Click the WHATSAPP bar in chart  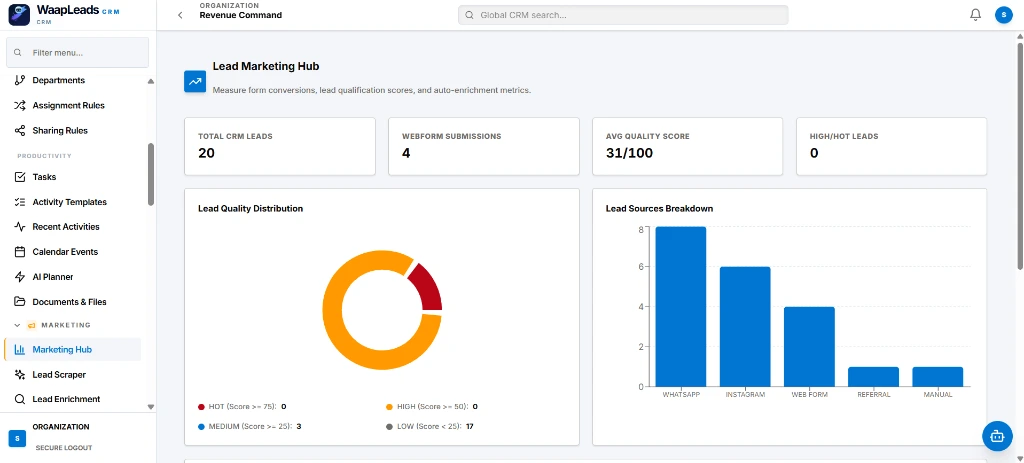point(681,306)
